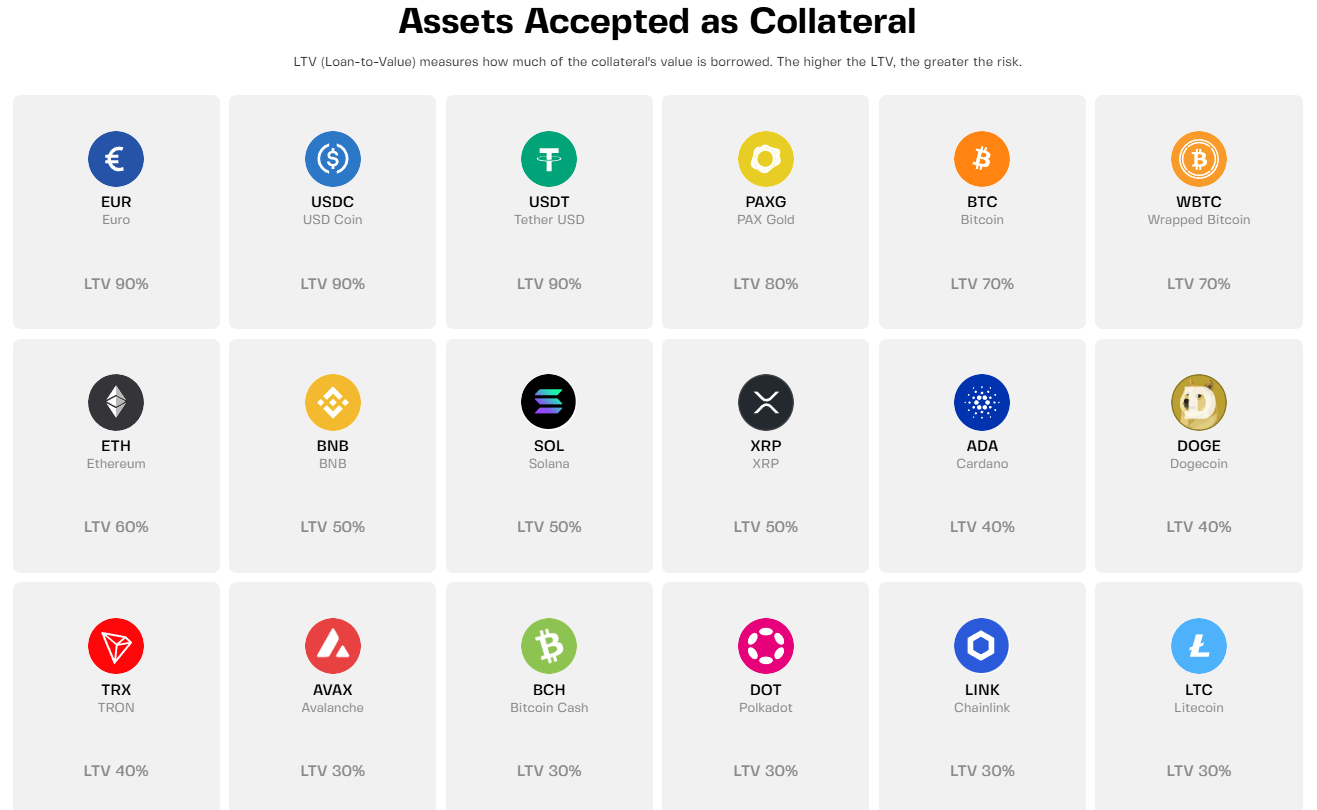This screenshot has height=810, width=1317.
Task: Click the LTV 60% text under Ethereum
Action: click(x=116, y=527)
